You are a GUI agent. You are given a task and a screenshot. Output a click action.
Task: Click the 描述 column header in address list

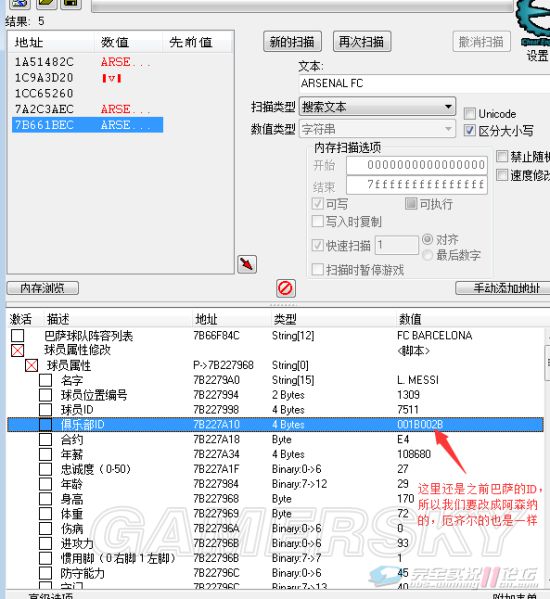pyautogui.click(x=58, y=319)
